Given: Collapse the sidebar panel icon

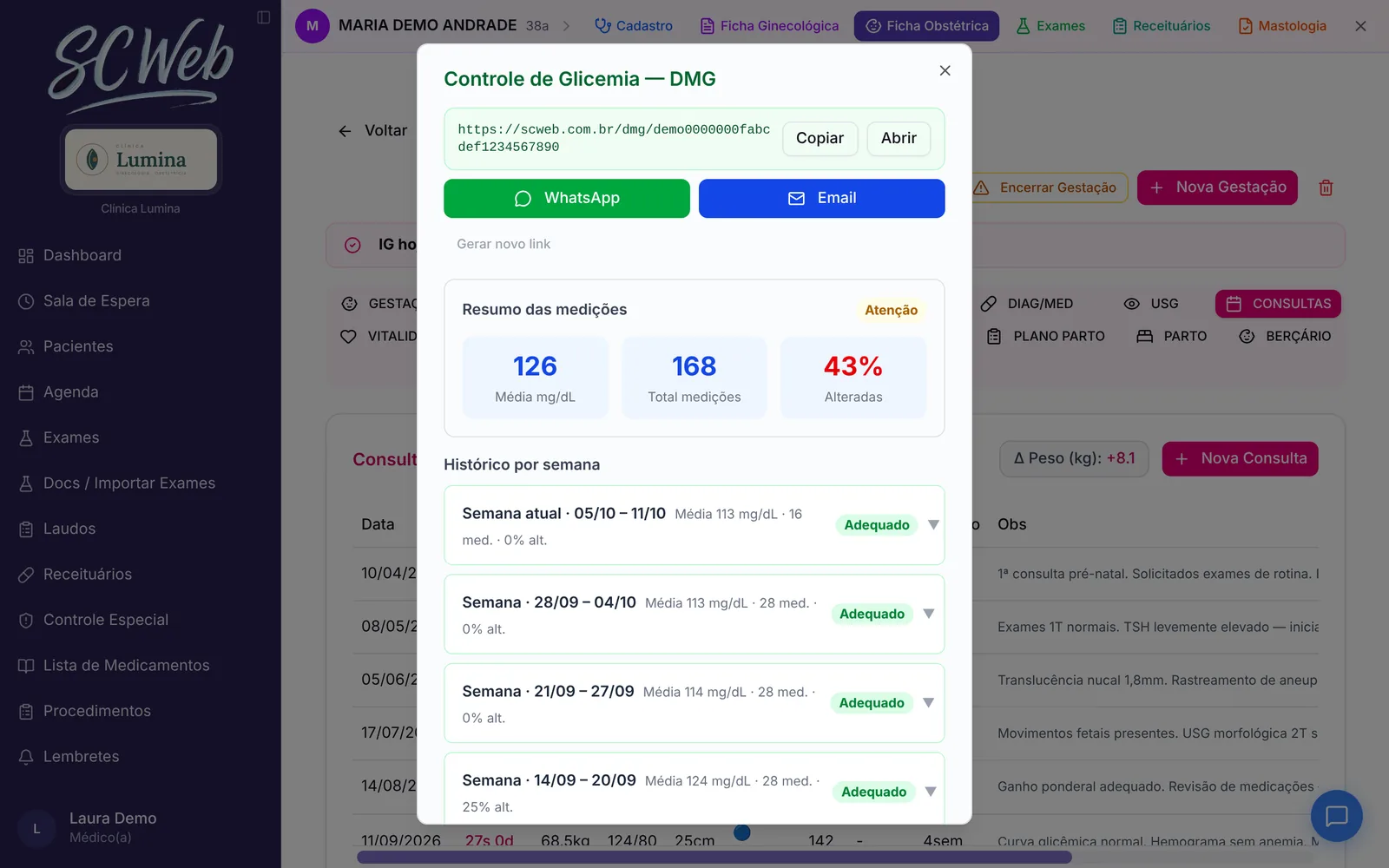Looking at the screenshot, I should pyautogui.click(x=264, y=17).
